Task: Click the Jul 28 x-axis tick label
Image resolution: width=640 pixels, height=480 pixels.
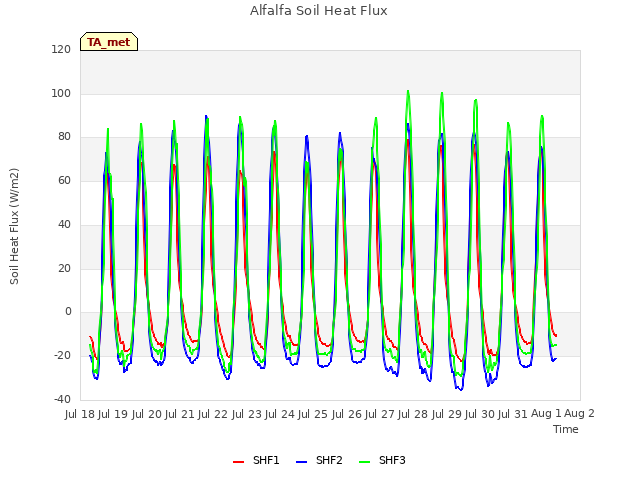Action: tap(413, 414)
